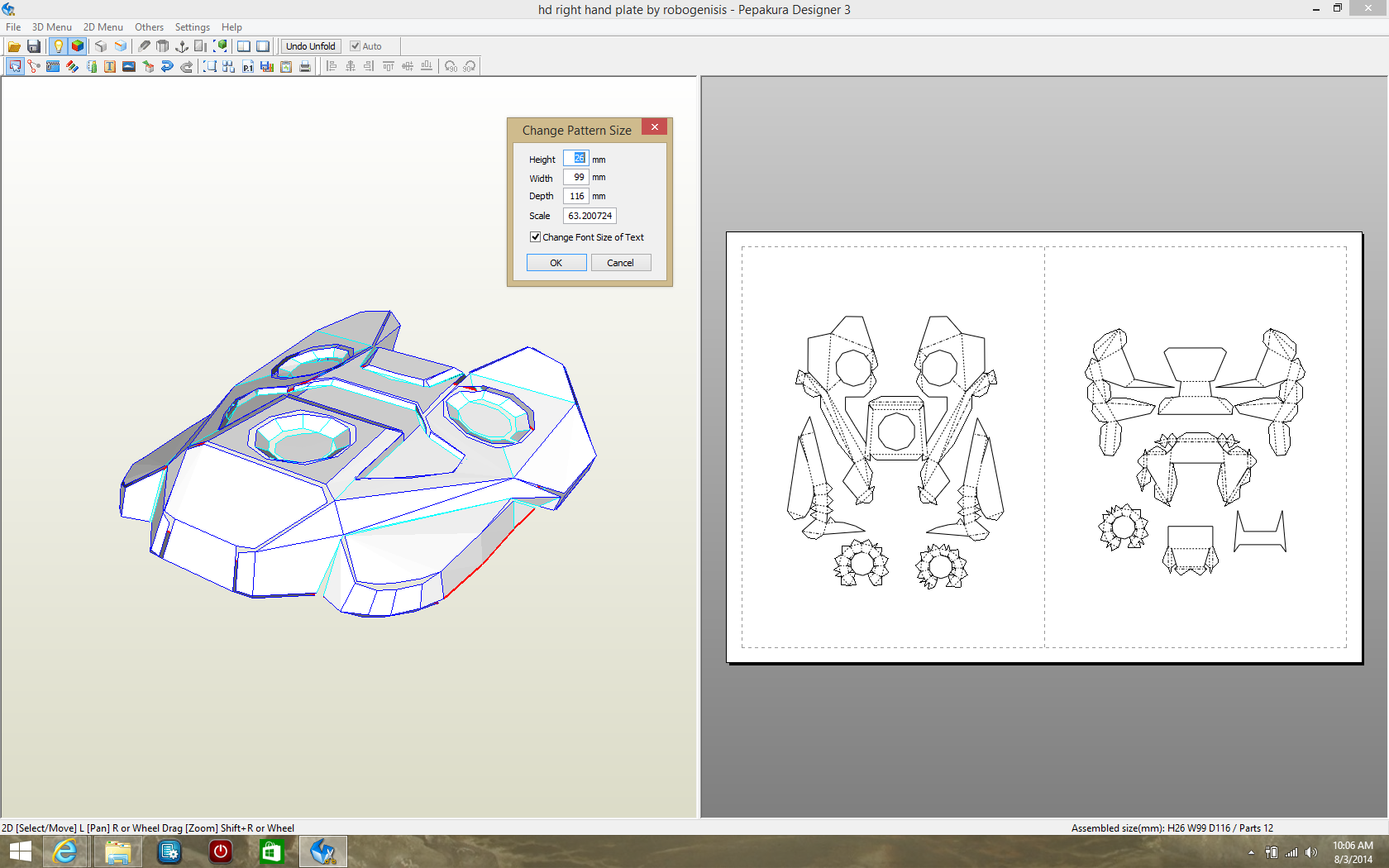Screen dimensions: 1389x868
Task: Click the Width input field showing 99
Action: point(576,177)
